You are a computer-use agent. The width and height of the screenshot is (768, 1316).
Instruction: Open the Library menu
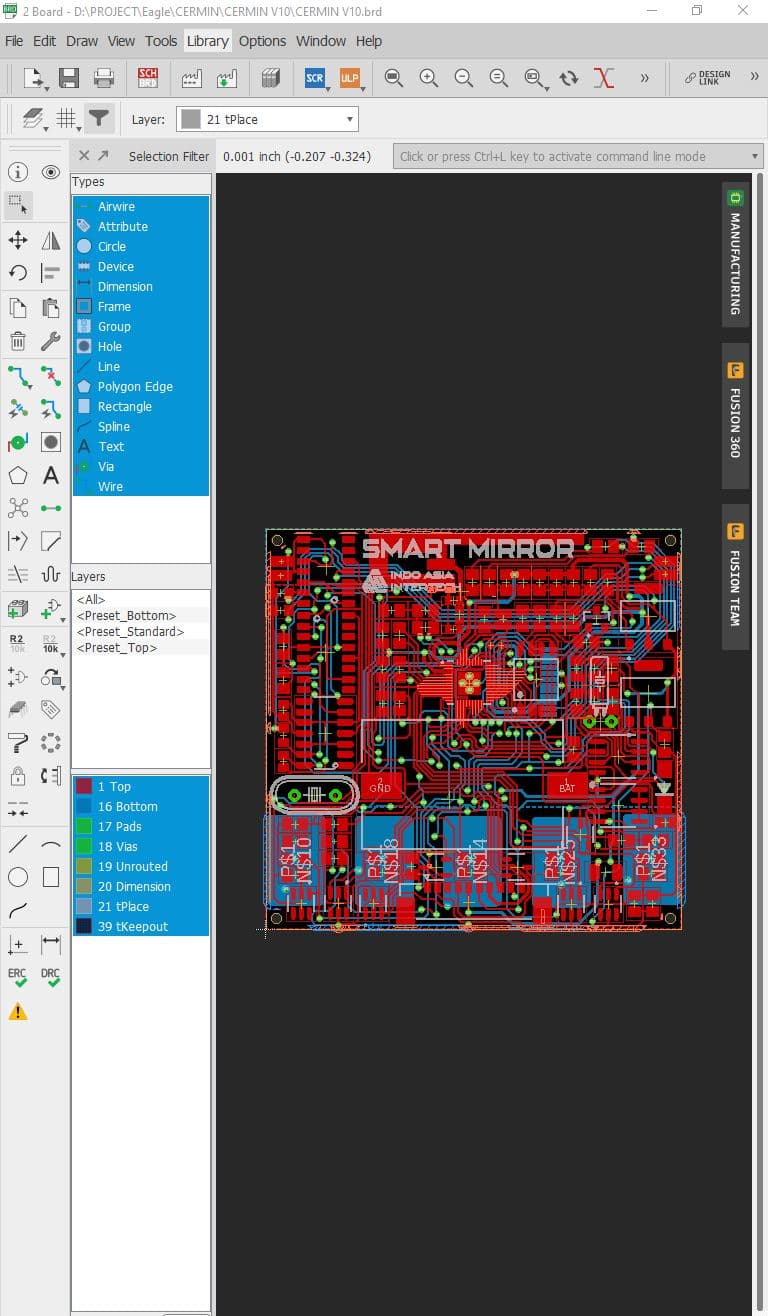click(x=207, y=41)
